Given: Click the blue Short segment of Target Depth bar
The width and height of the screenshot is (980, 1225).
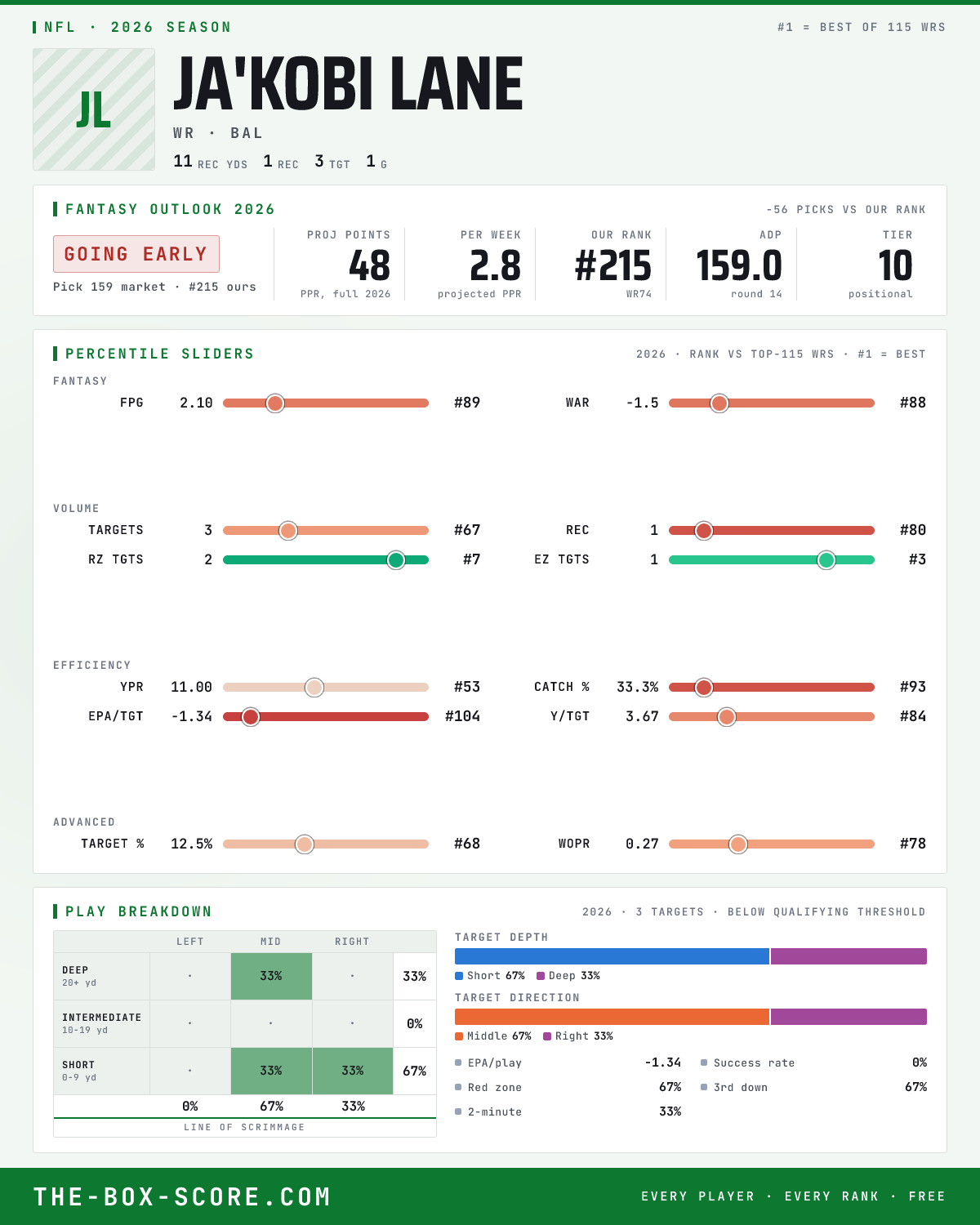Looking at the screenshot, I should [x=612, y=956].
